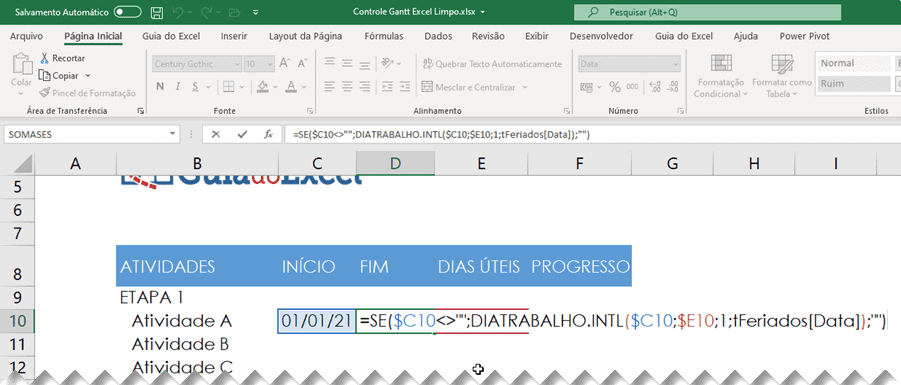901x385 pixels.
Task: Toggle the Salvamento Automático switch
Action: pyautogui.click(x=127, y=11)
